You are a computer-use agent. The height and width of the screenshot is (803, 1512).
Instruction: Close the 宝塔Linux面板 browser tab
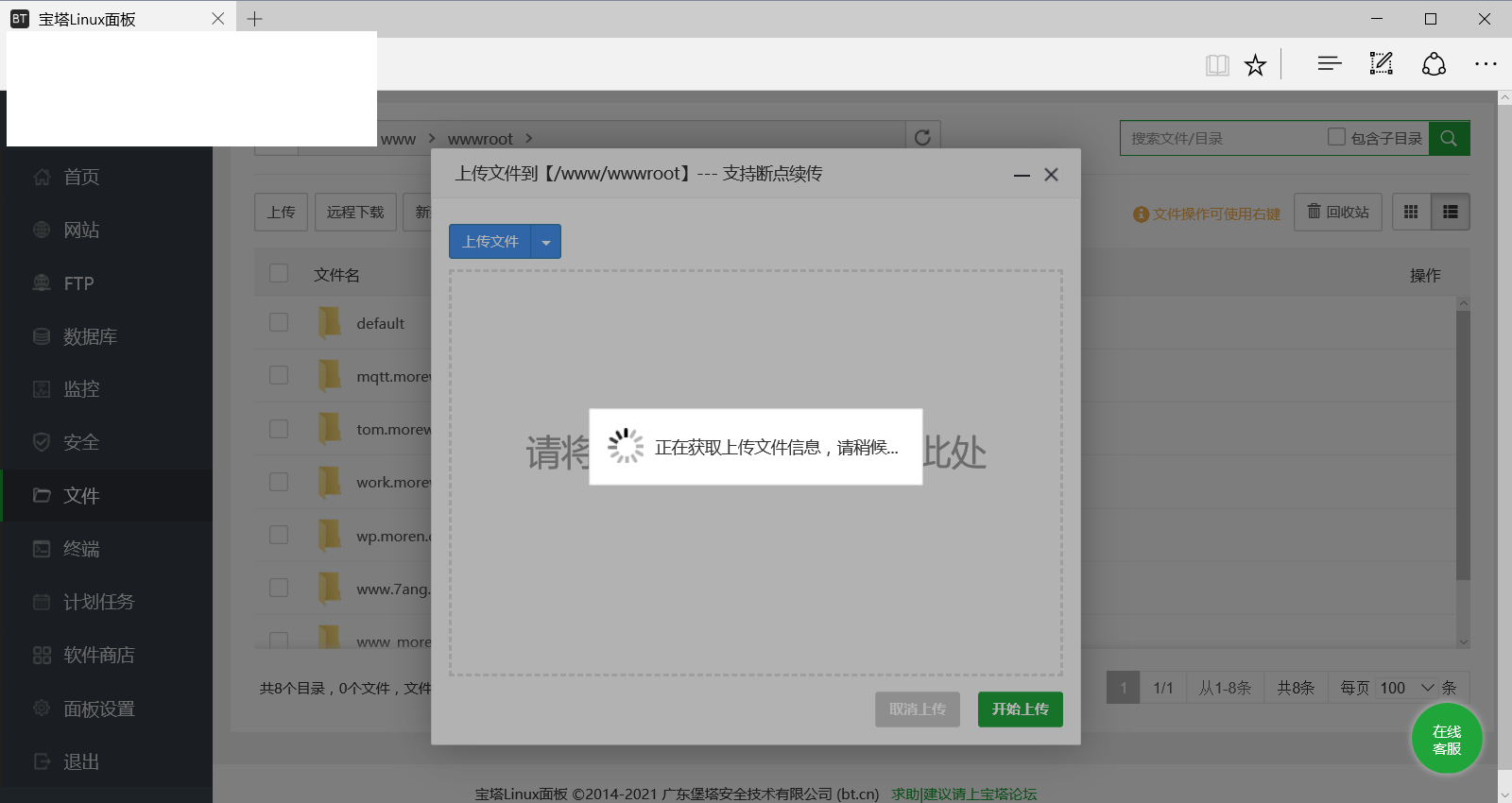[x=218, y=19]
